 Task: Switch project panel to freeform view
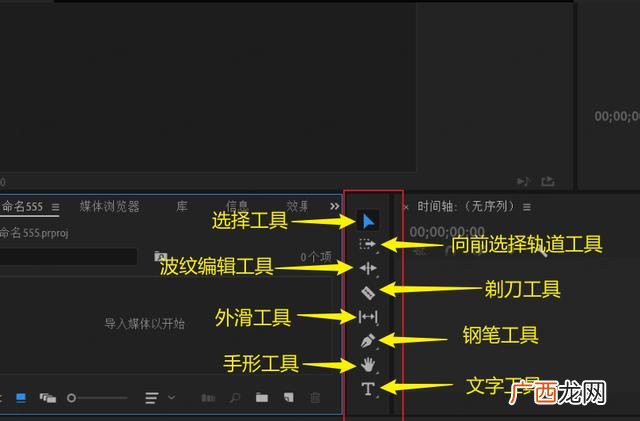coord(47,397)
